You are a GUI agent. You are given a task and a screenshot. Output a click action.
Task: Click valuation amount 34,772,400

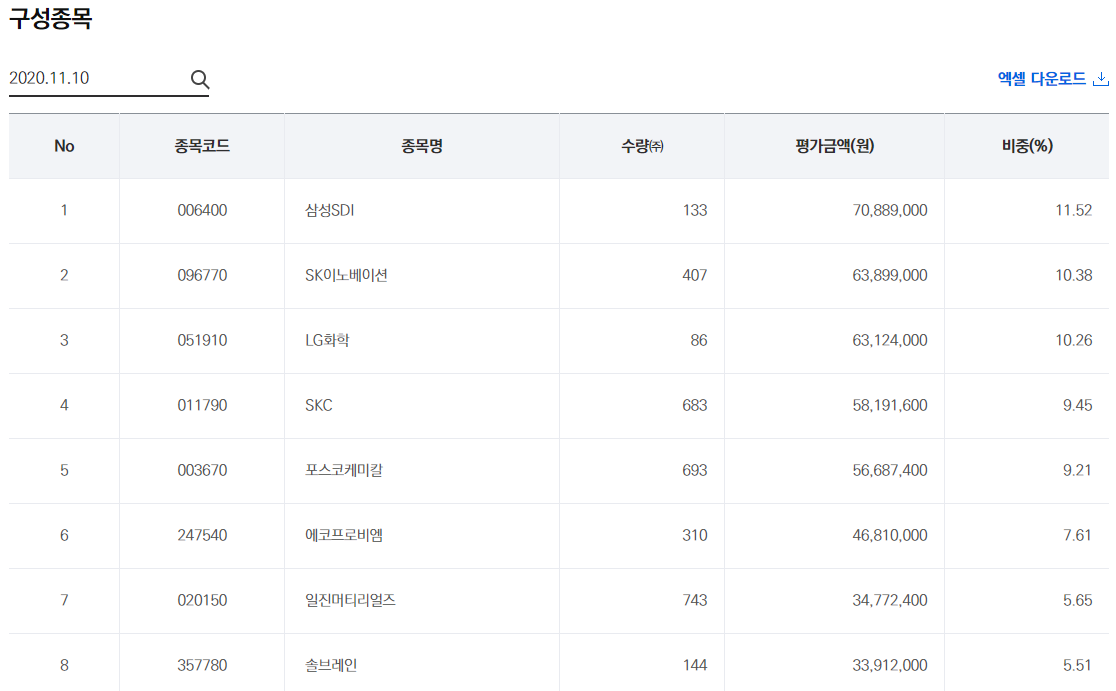pos(890,601)
